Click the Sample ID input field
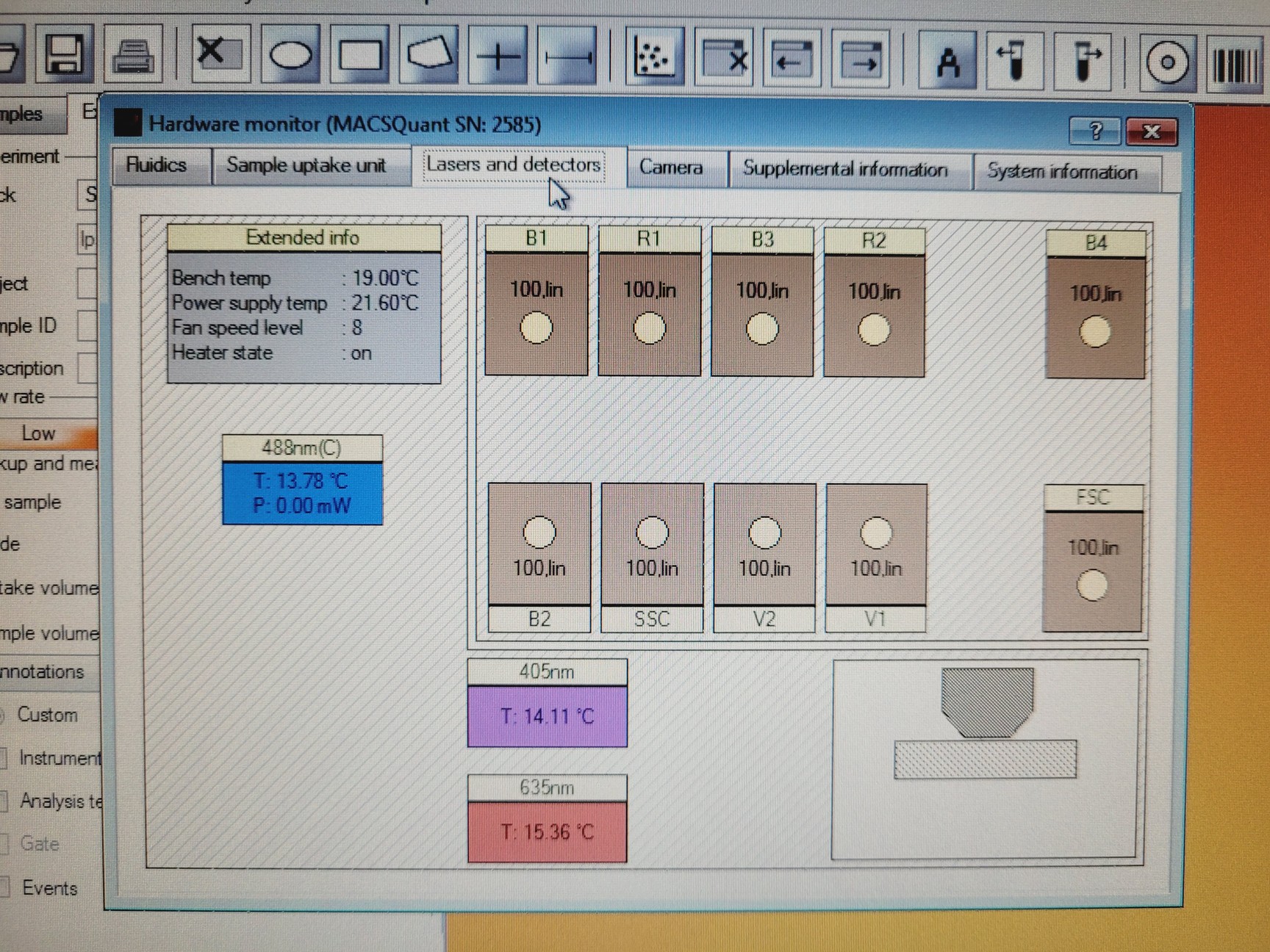This screenshot has width=1270, height=952. tap(88, 325)
